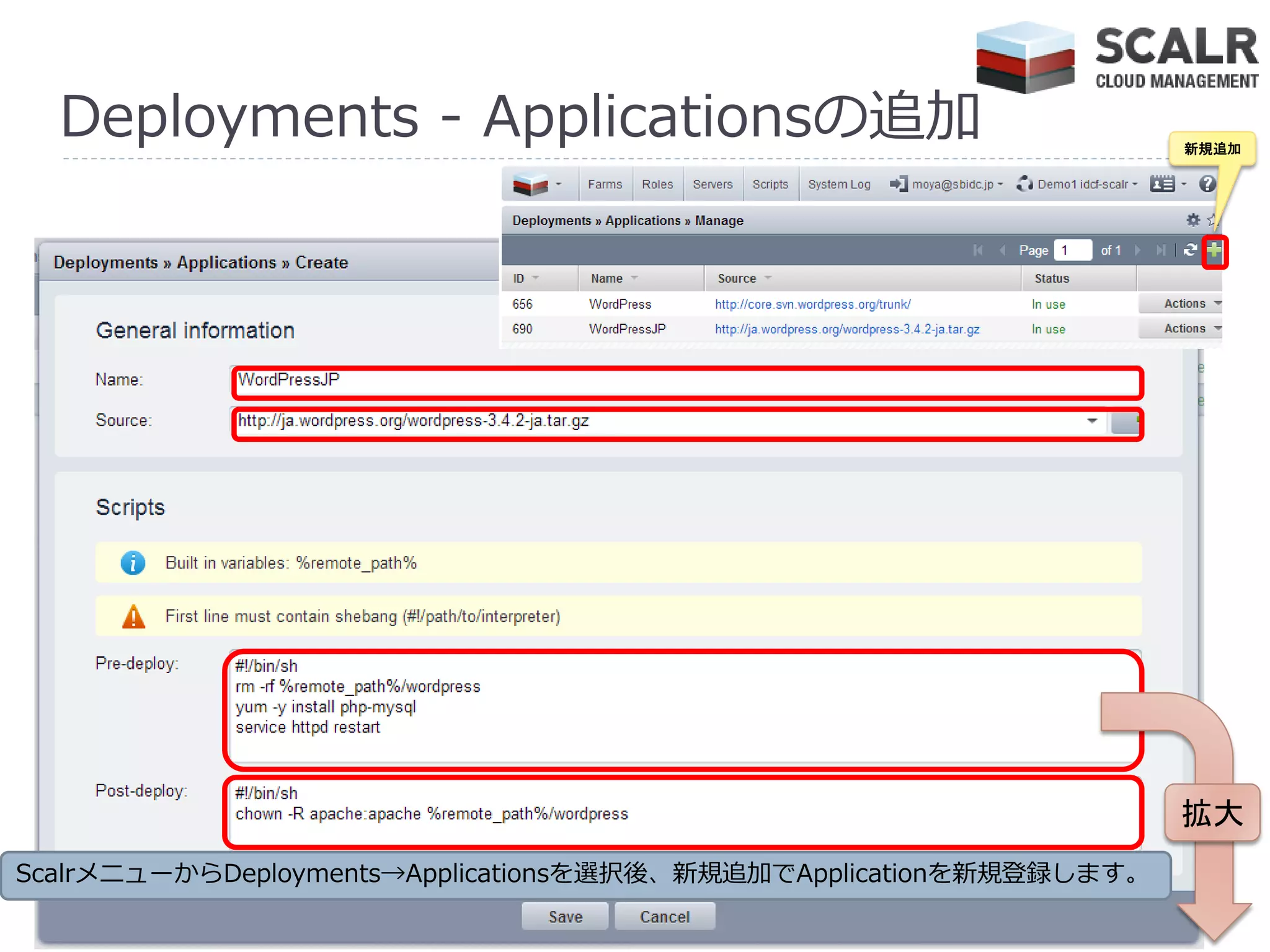Screen dimensions: 1270x952
Task: Click the Status column header
Action: (x=1078, y=278)
